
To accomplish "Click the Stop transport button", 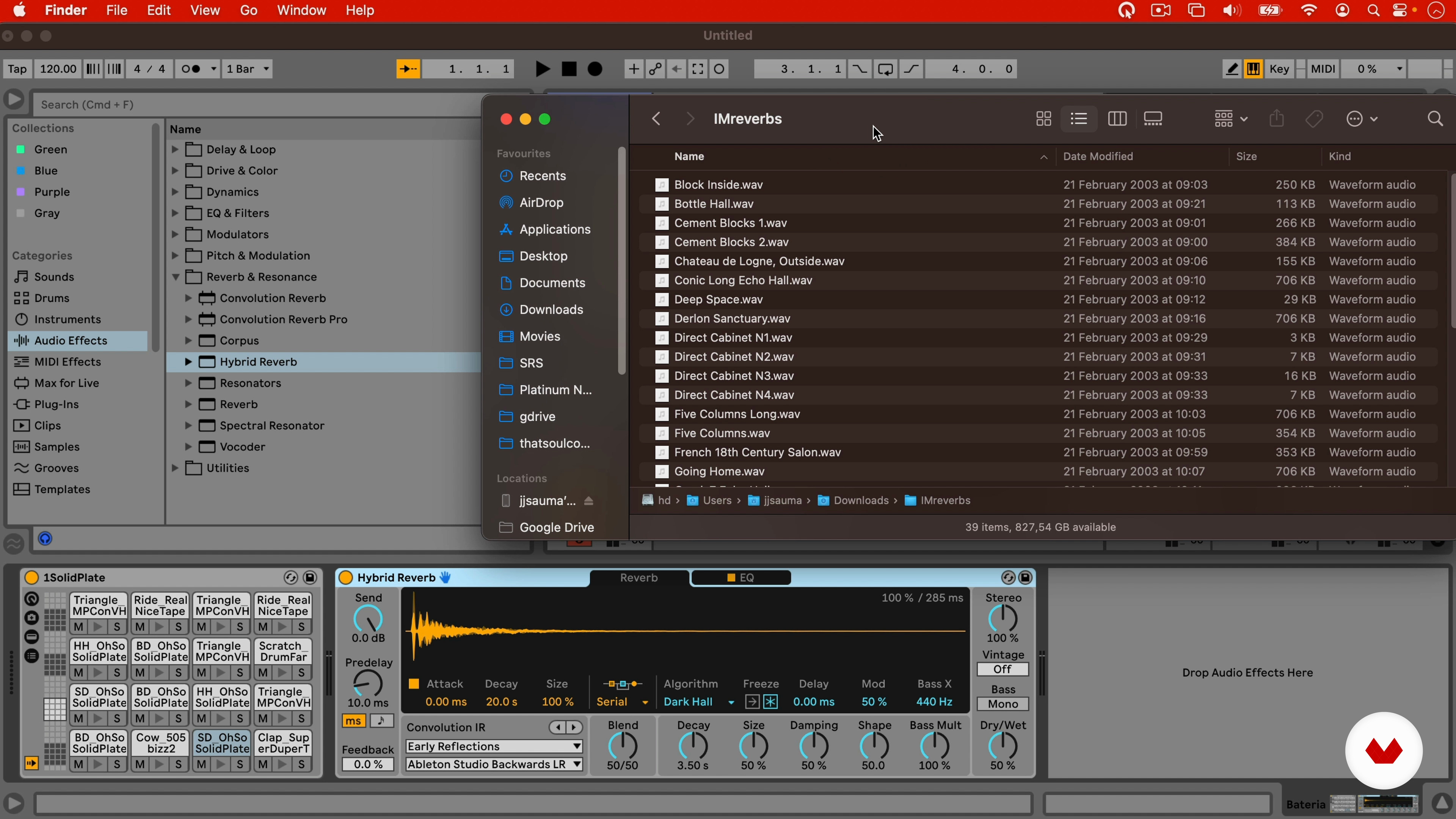I will pyautogui.click(x=569, y=69).
